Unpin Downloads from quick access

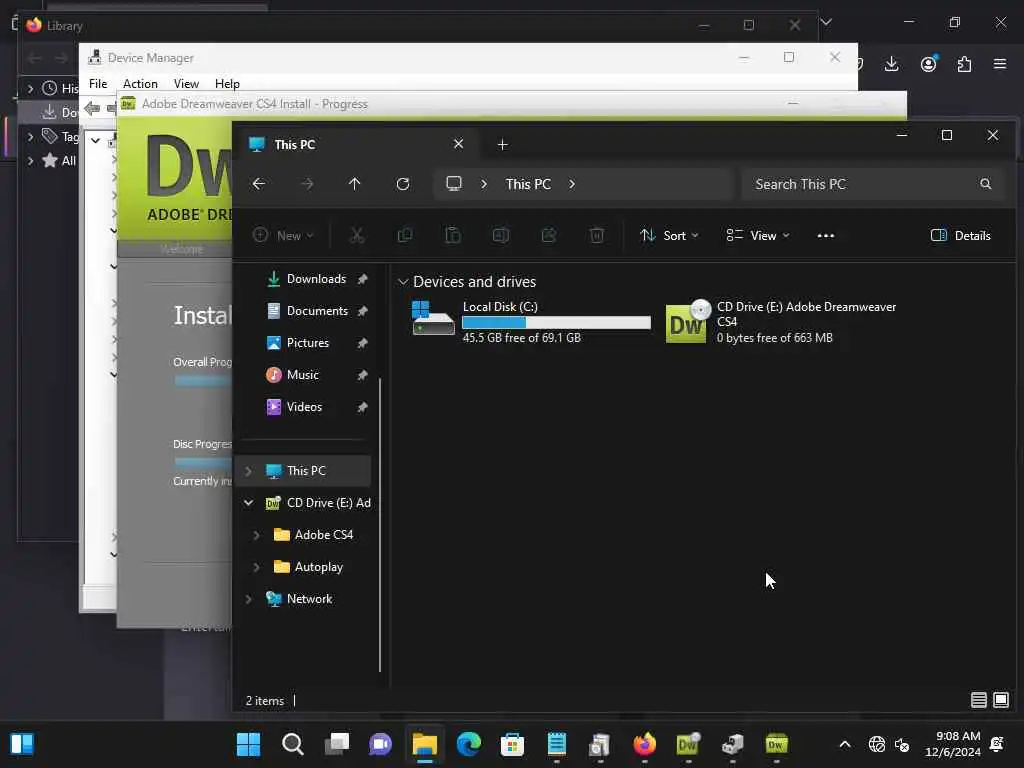click(x=362, y=279)
